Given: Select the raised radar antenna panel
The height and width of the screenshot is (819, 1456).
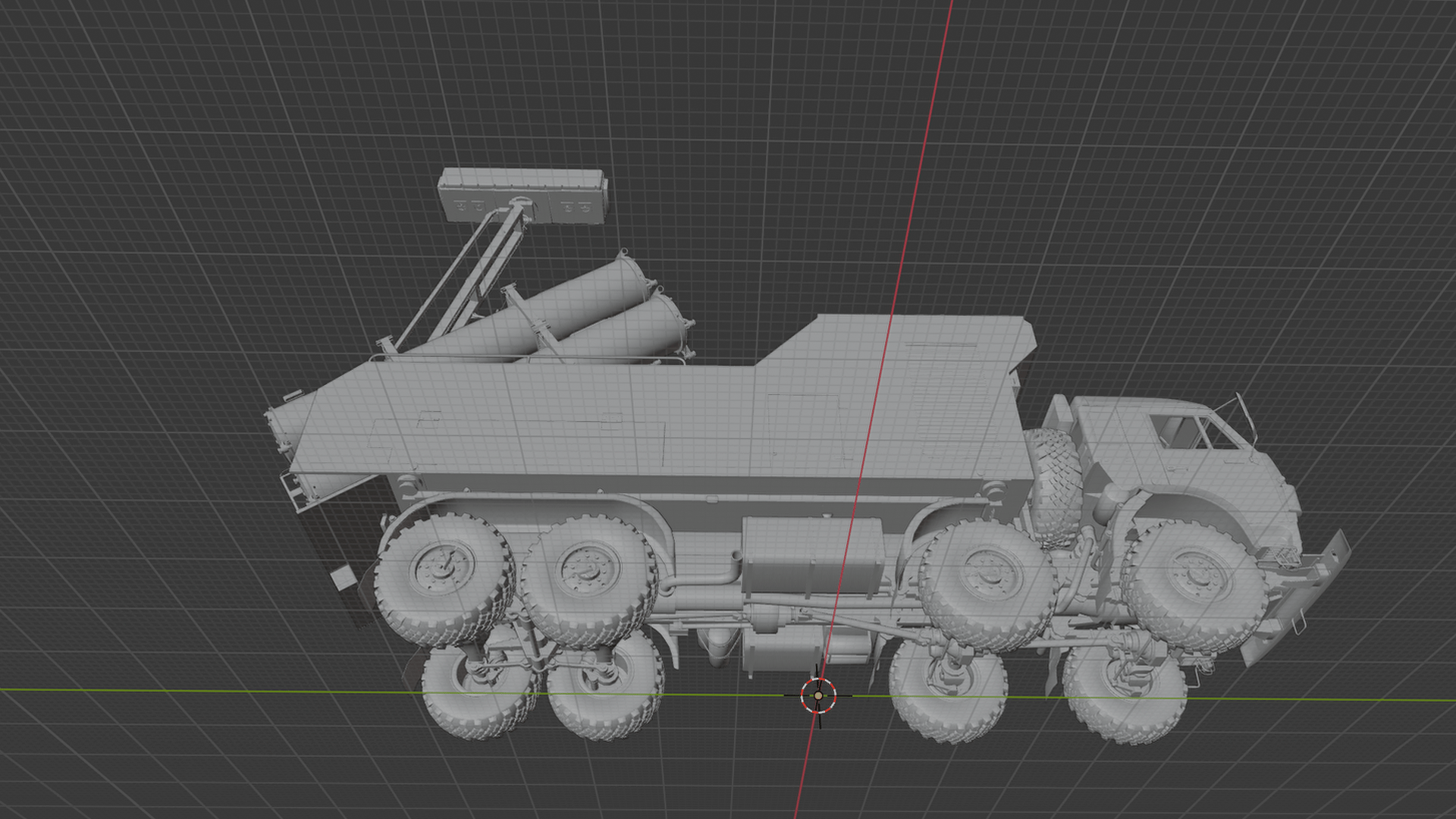Looking at the screenshot, I should [x=523, y=196].
